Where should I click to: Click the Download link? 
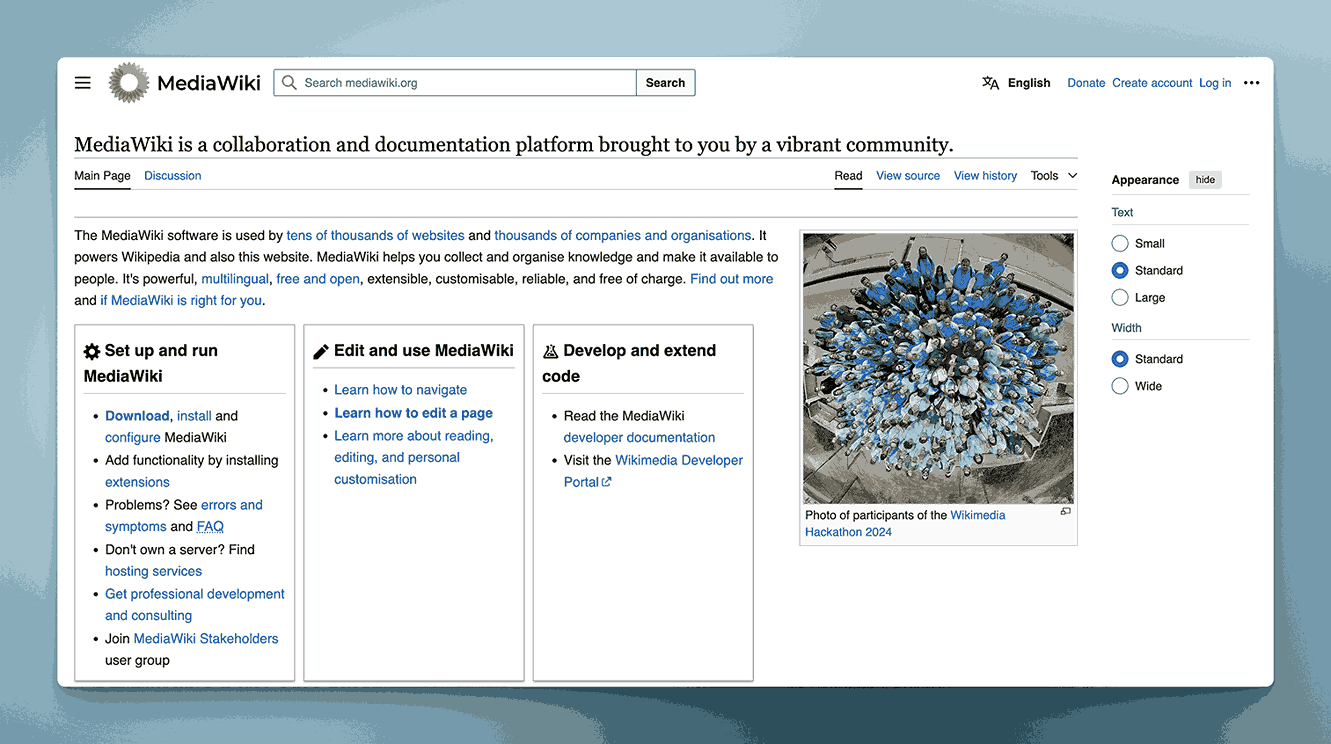coord(137,416)
